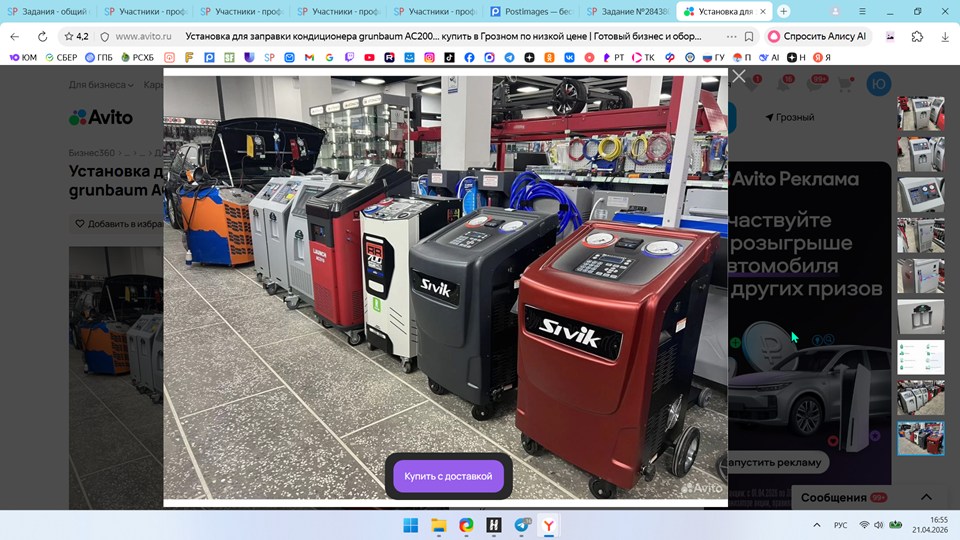
Task: Open a new browser tab with plus
Action: (x=784, y=12)
